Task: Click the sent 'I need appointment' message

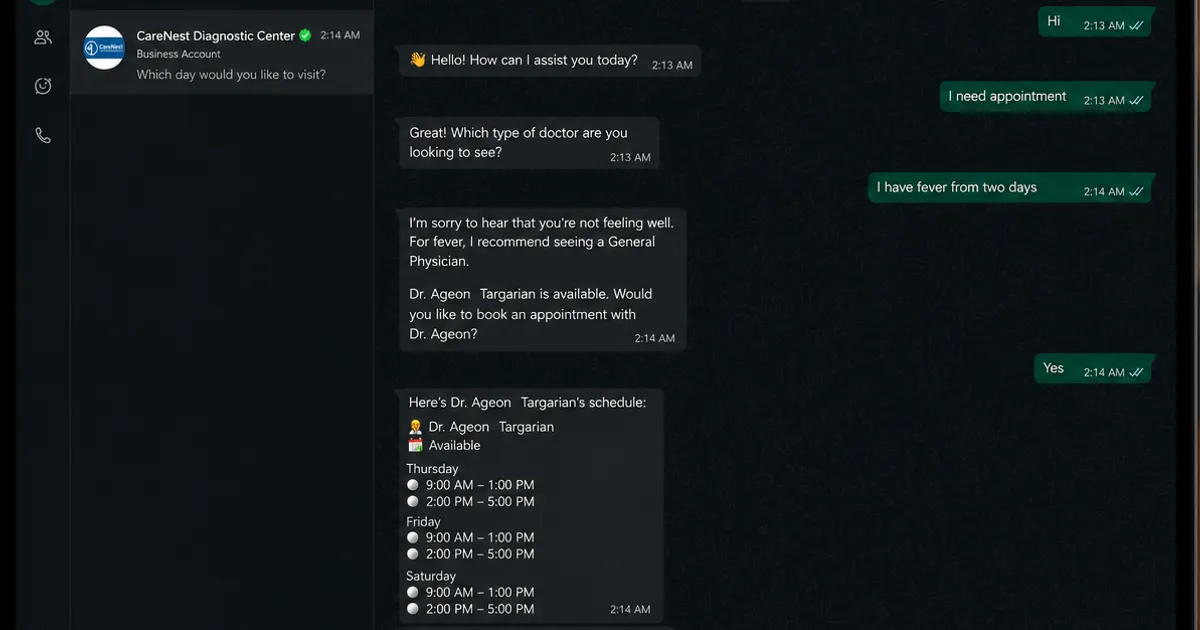Action: pos(1046,97)
